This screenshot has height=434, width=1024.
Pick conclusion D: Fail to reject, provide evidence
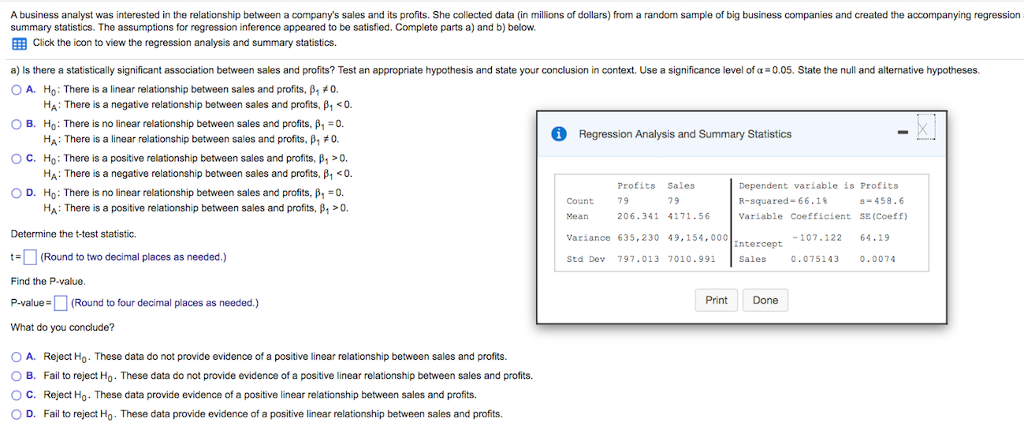[x=17, y=414]
